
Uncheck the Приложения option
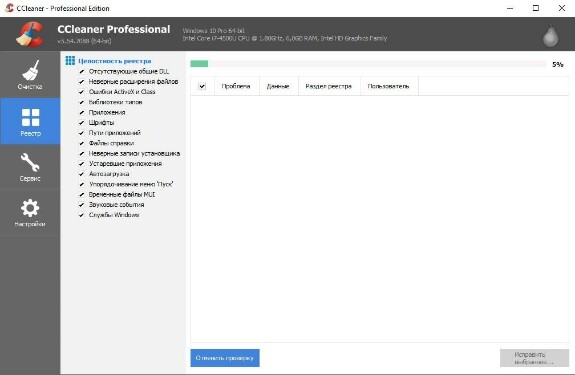click(81, 113)
